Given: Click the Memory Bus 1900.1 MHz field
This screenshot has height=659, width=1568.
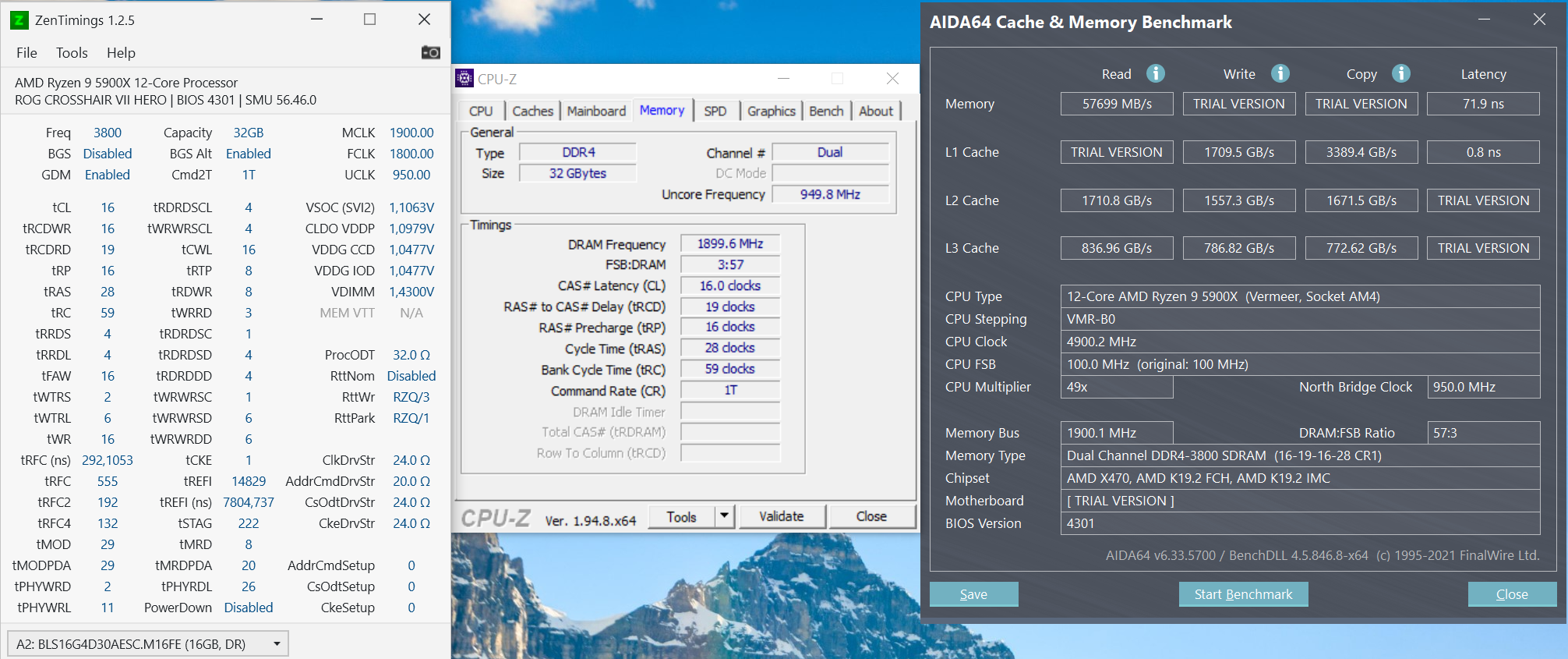Looking at the screenshot, I should point(1117,433).
